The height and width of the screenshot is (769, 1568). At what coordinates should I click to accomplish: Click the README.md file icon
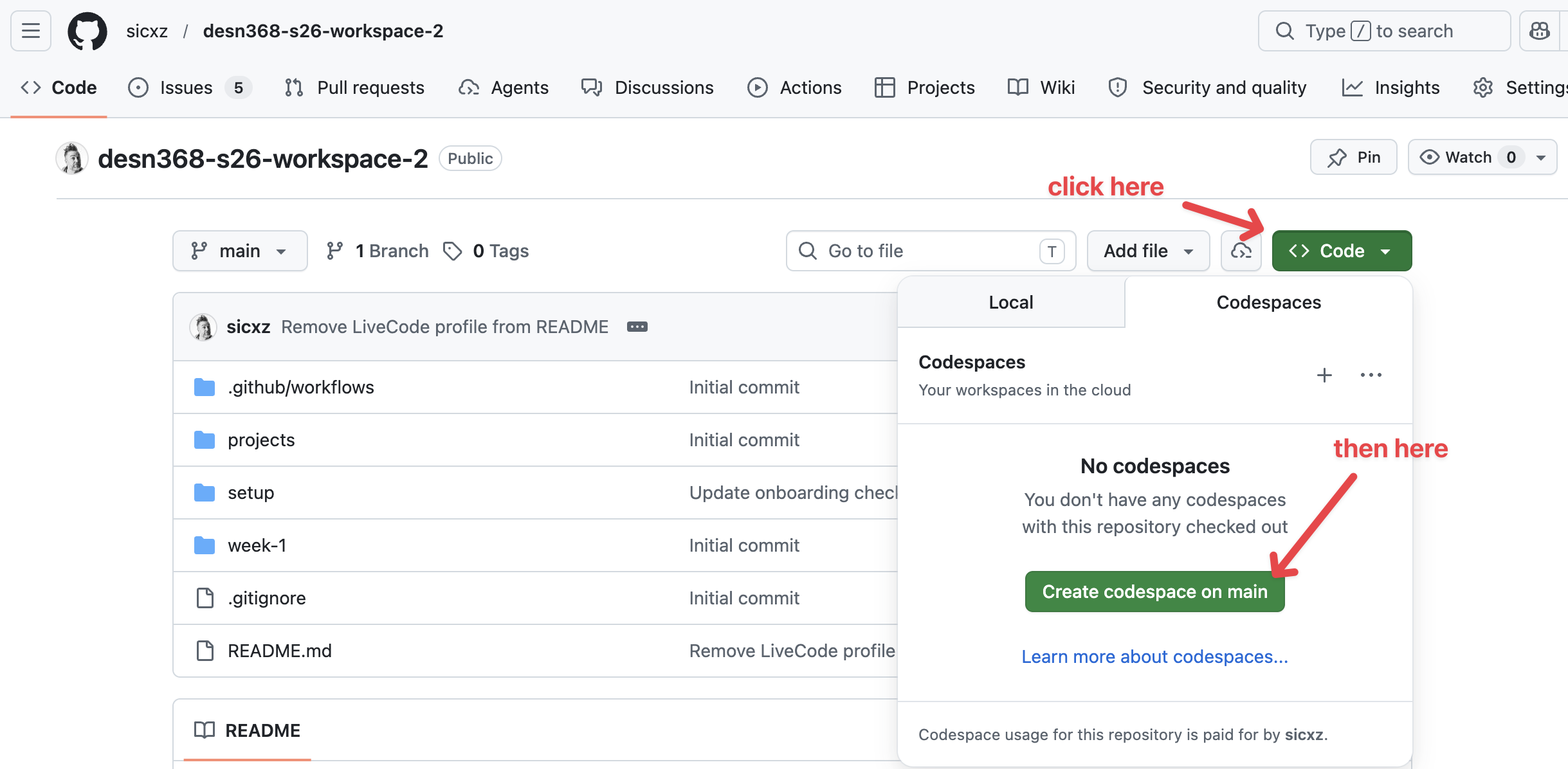point(205,651)
